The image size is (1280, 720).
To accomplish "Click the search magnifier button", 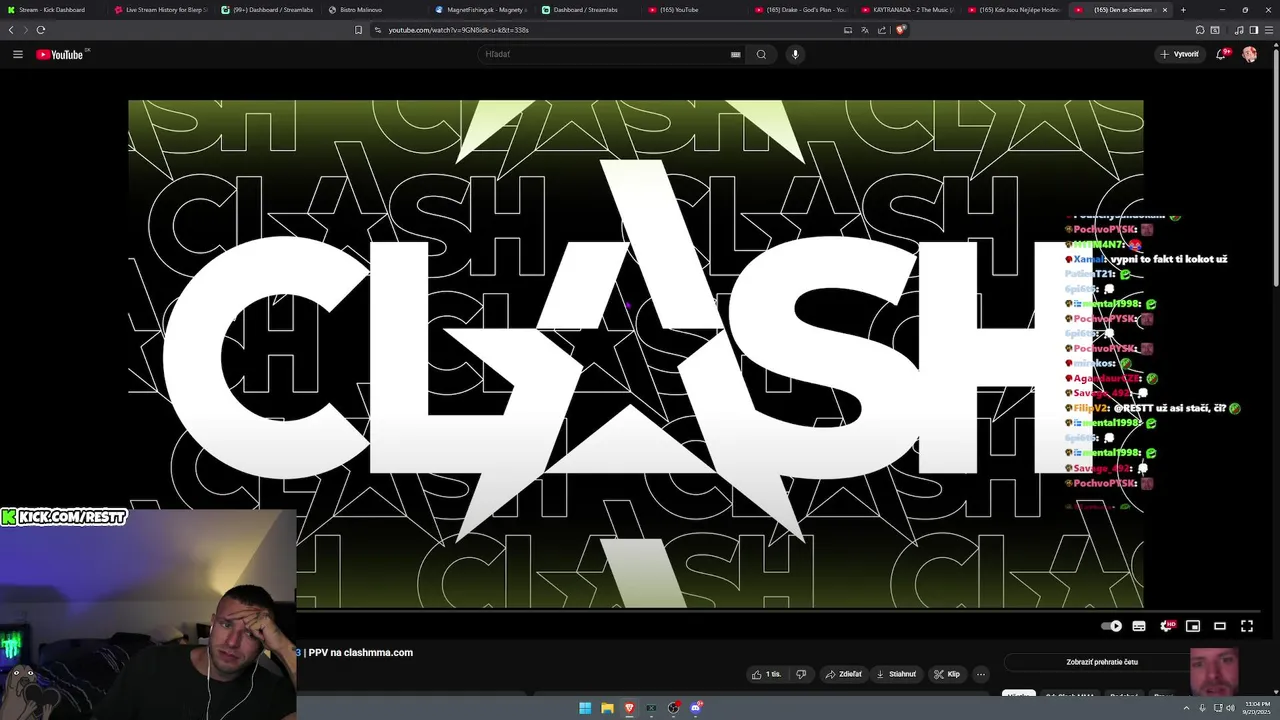I will pos(761,54).
